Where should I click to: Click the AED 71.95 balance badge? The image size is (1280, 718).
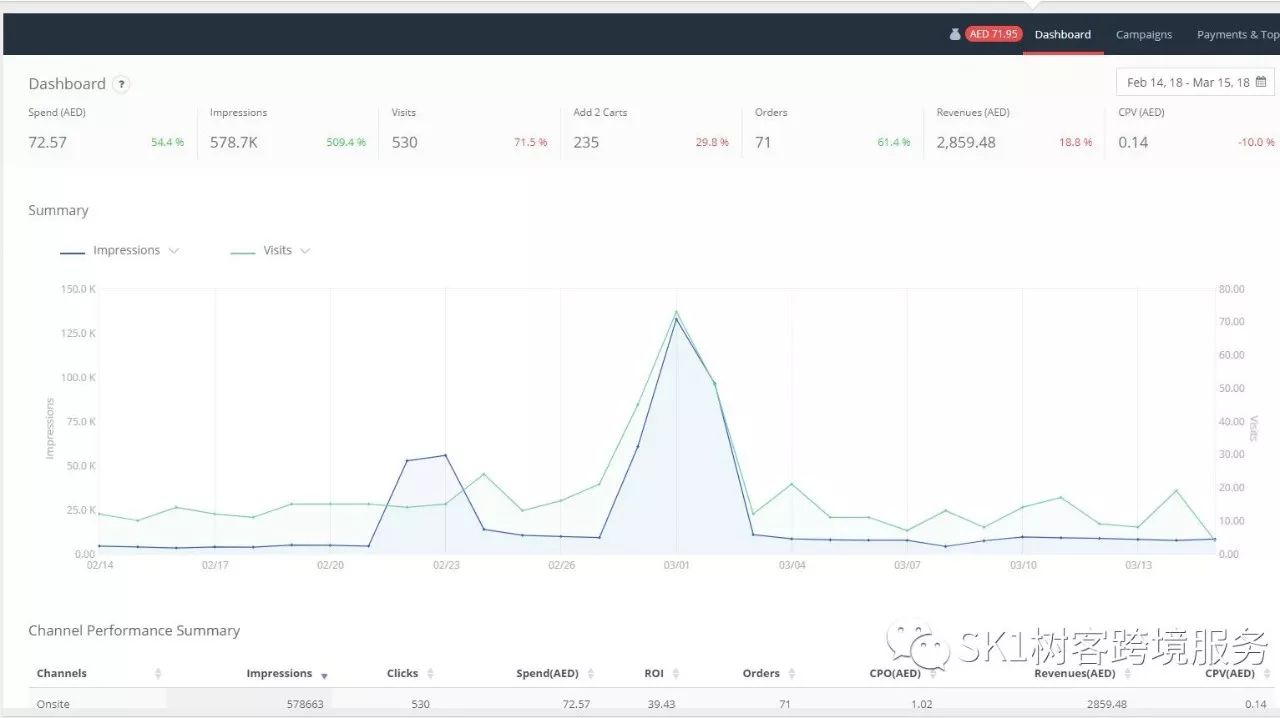[993, 34]
